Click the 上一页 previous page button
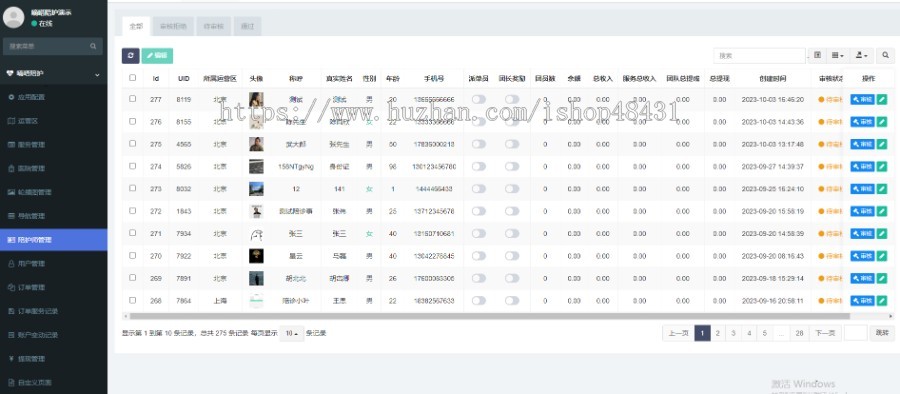 [678, 333]
